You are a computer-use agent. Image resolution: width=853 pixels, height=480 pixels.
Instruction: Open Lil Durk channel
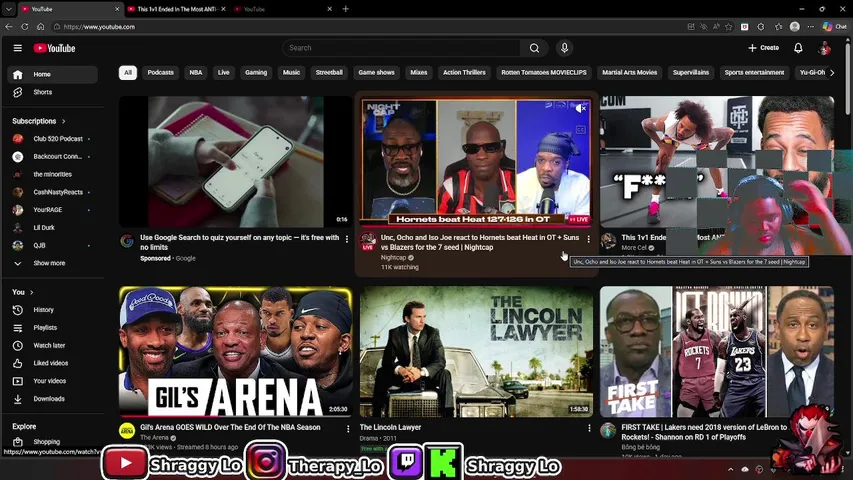53,227
